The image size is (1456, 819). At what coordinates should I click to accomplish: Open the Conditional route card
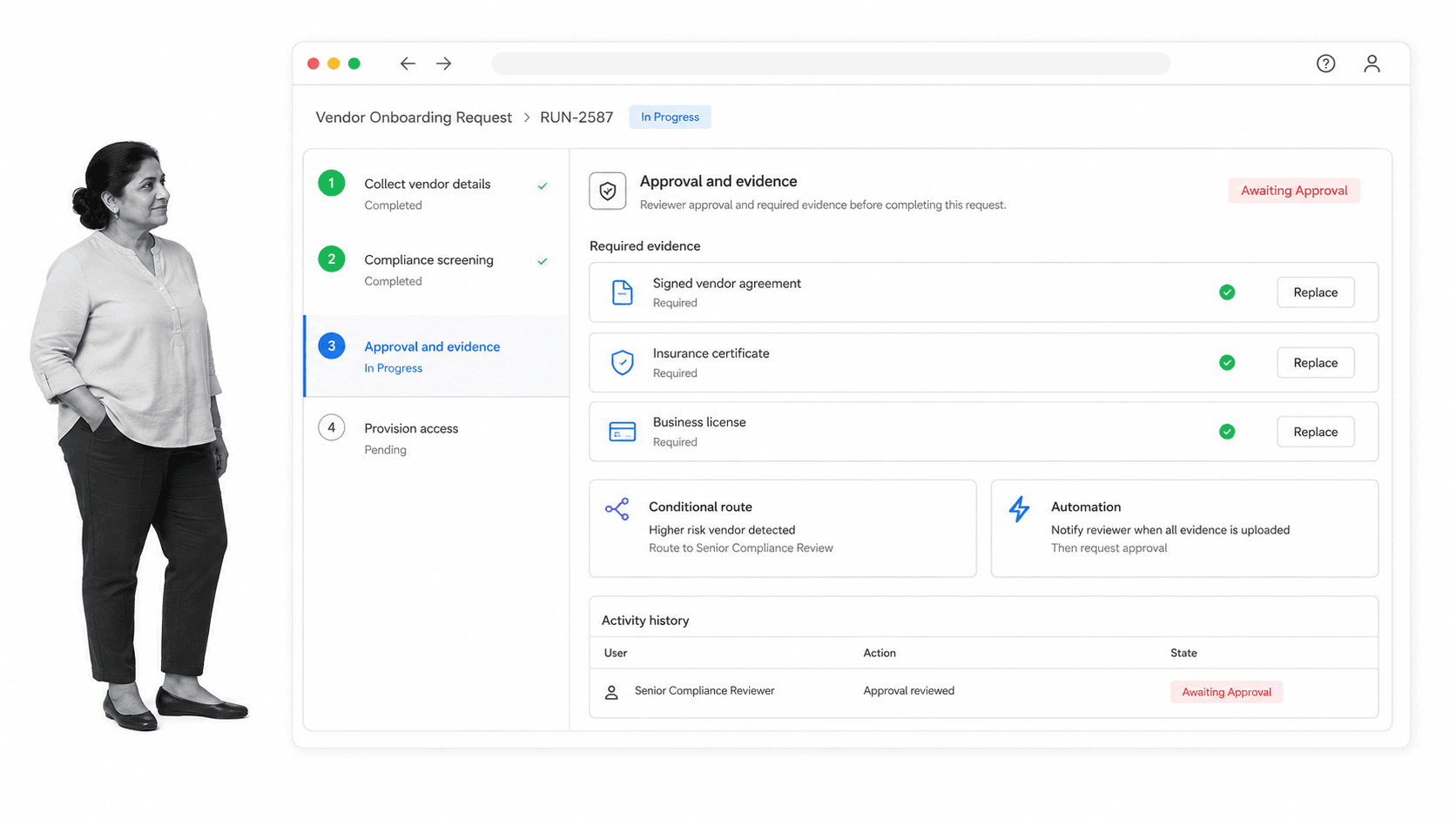(783, 528)
